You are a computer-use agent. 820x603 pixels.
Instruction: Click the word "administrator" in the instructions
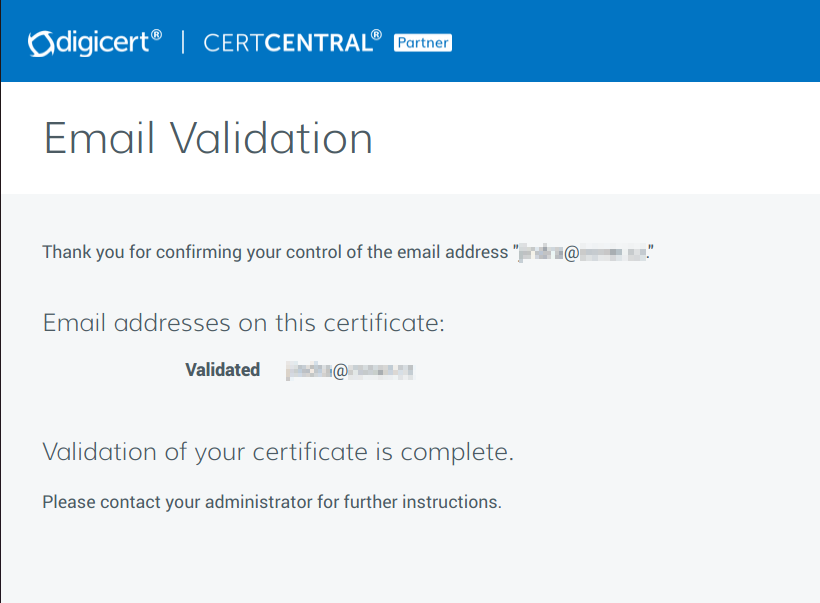[258, 502]
